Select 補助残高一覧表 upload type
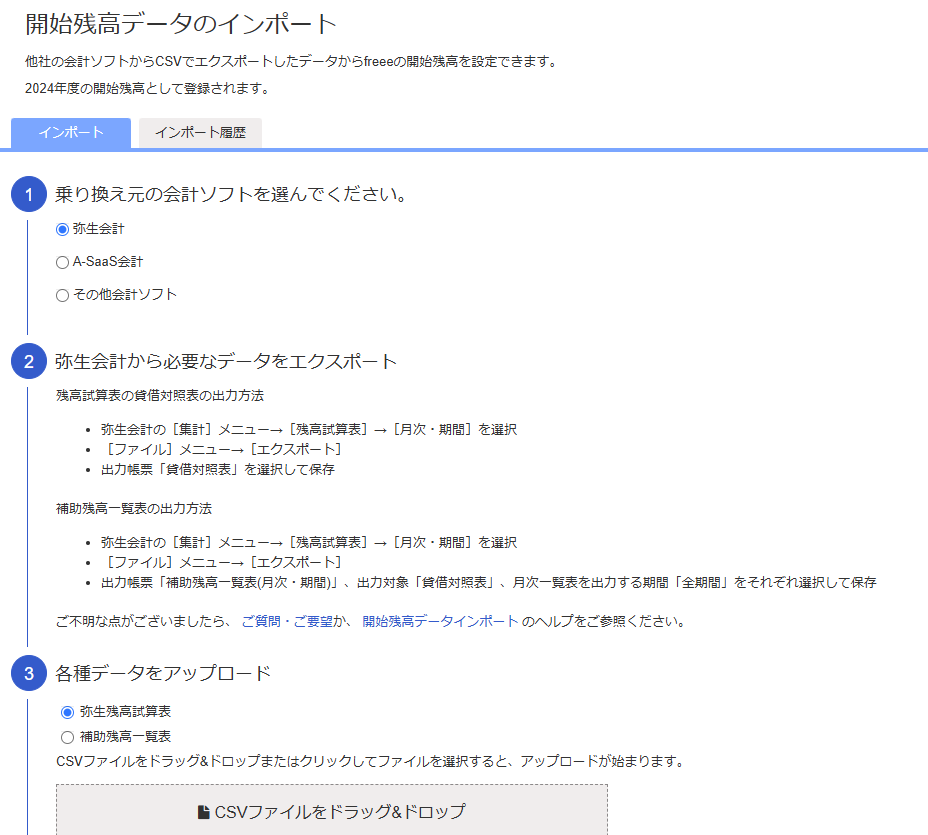The image size is (928, 835). point(67,737)
